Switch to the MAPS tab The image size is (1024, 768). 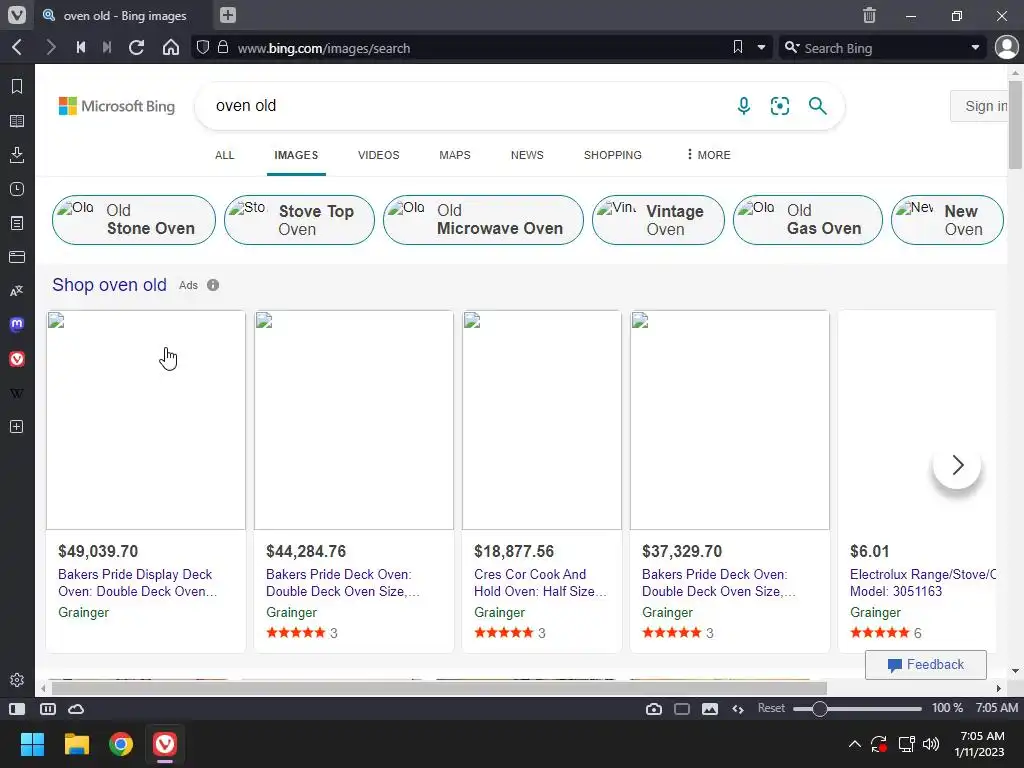455,155
